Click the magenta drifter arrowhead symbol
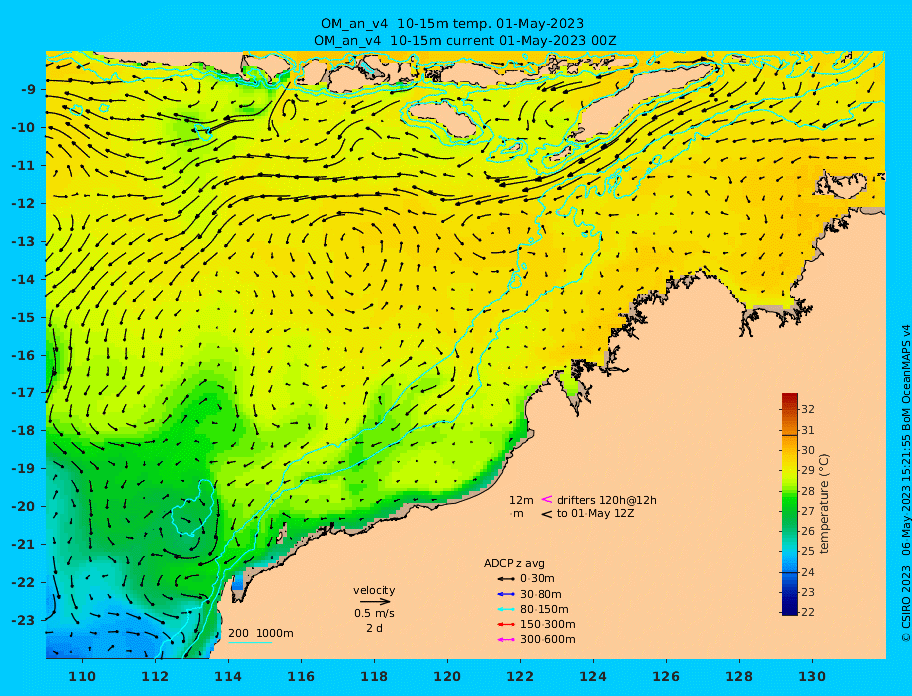912x696 pixels. [x=547, y=499]
